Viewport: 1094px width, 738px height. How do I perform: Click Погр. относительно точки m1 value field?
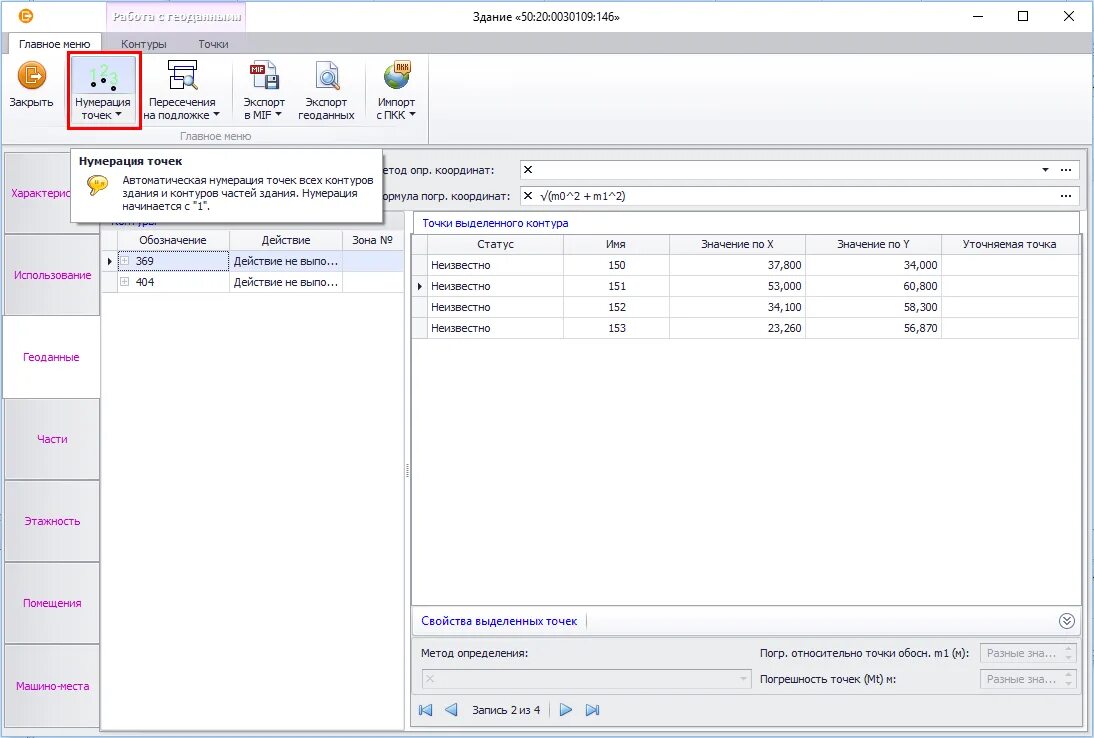coord(1022,653)
